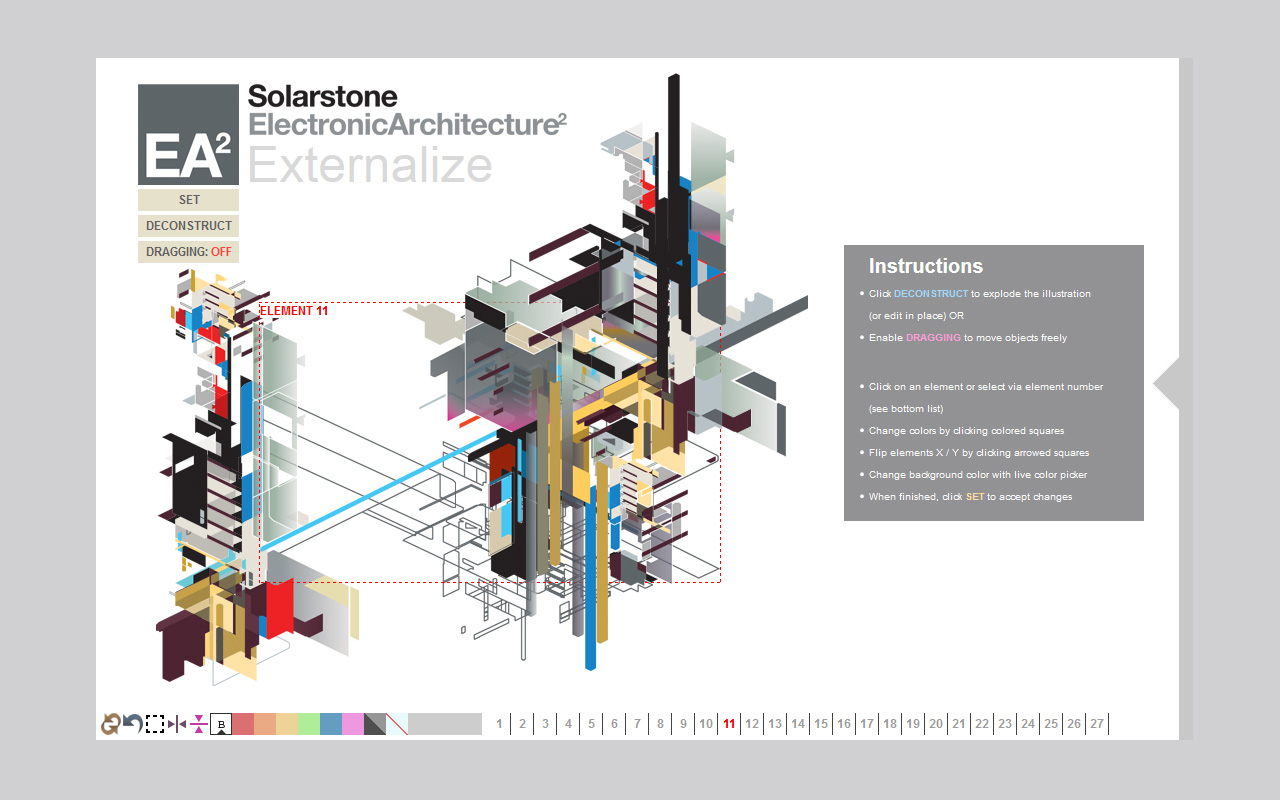Select element number 26
1280x800 pixels.
[1074, 724]
